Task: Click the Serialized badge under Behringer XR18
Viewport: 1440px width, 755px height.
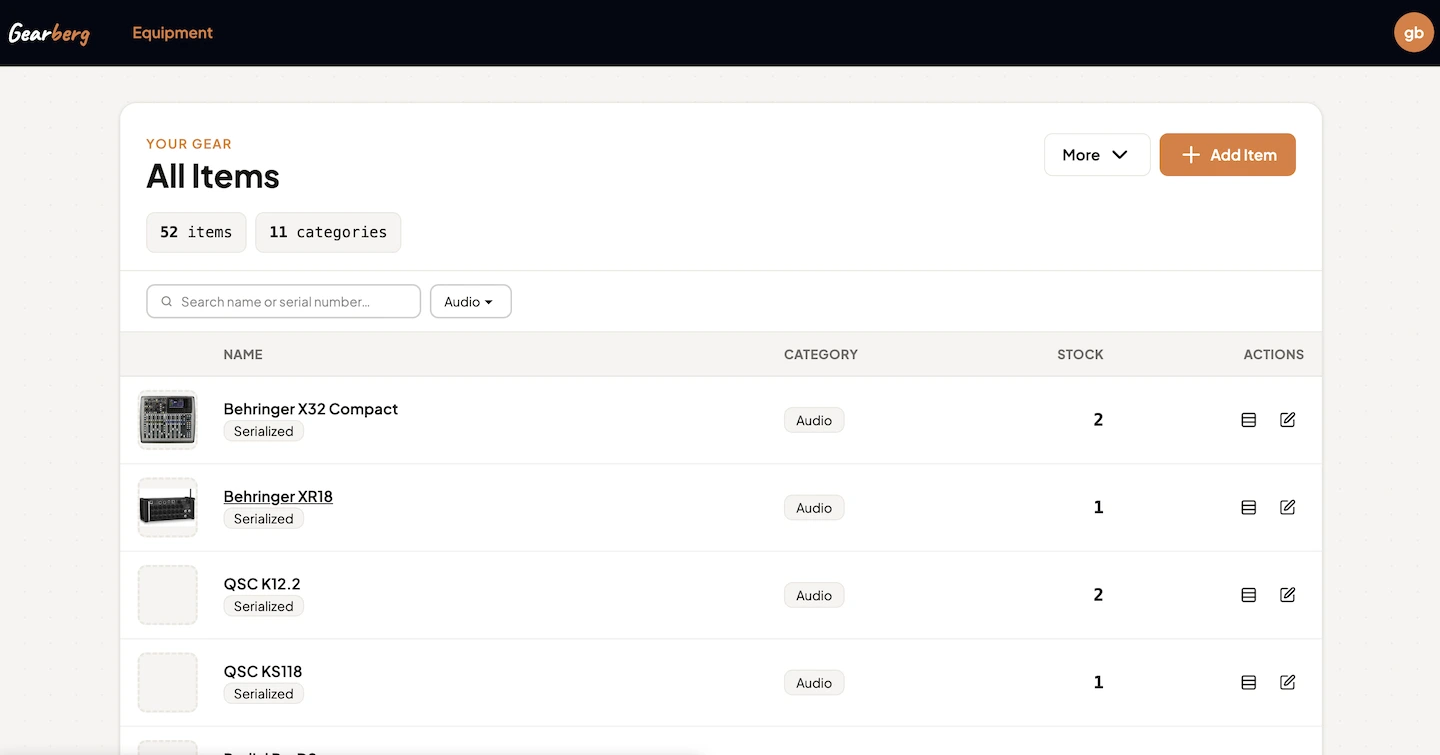Action: 263,519
